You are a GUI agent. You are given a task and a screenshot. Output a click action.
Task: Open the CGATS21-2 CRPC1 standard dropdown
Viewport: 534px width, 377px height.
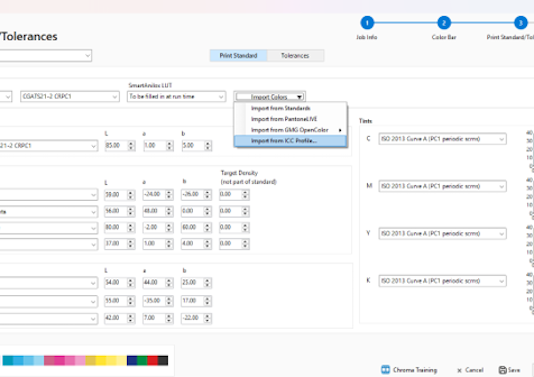[70, 97]
